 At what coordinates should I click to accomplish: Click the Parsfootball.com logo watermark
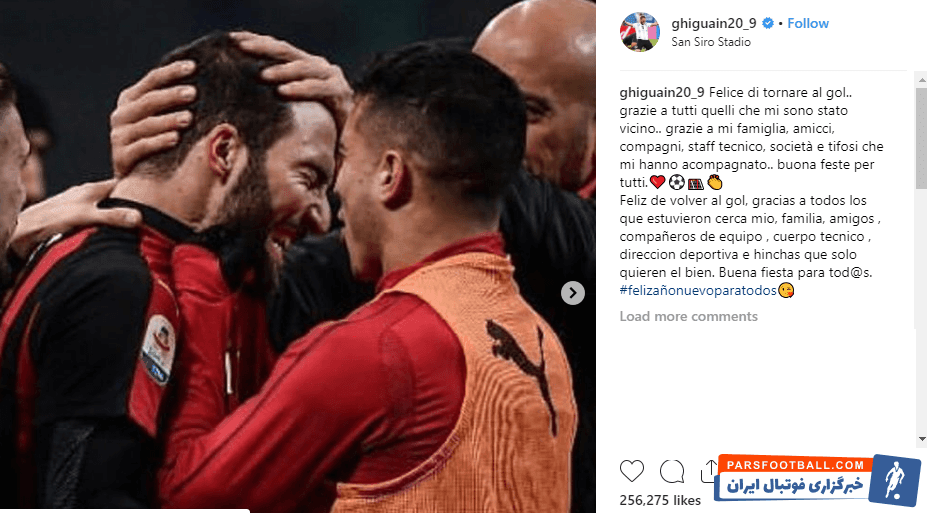[818, 480]
